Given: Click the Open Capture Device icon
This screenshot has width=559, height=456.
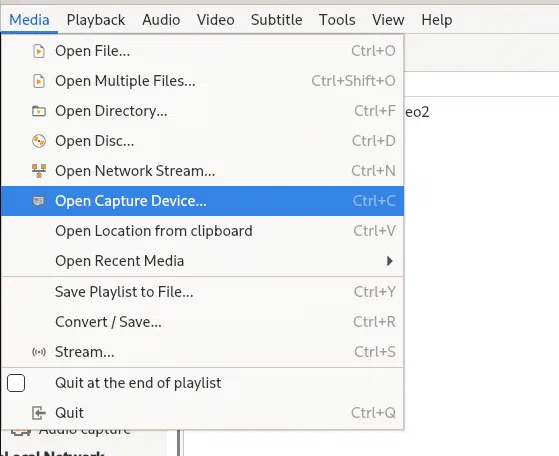Looking at the screenshot, I should pyautogui.click(x=39, y=201).
